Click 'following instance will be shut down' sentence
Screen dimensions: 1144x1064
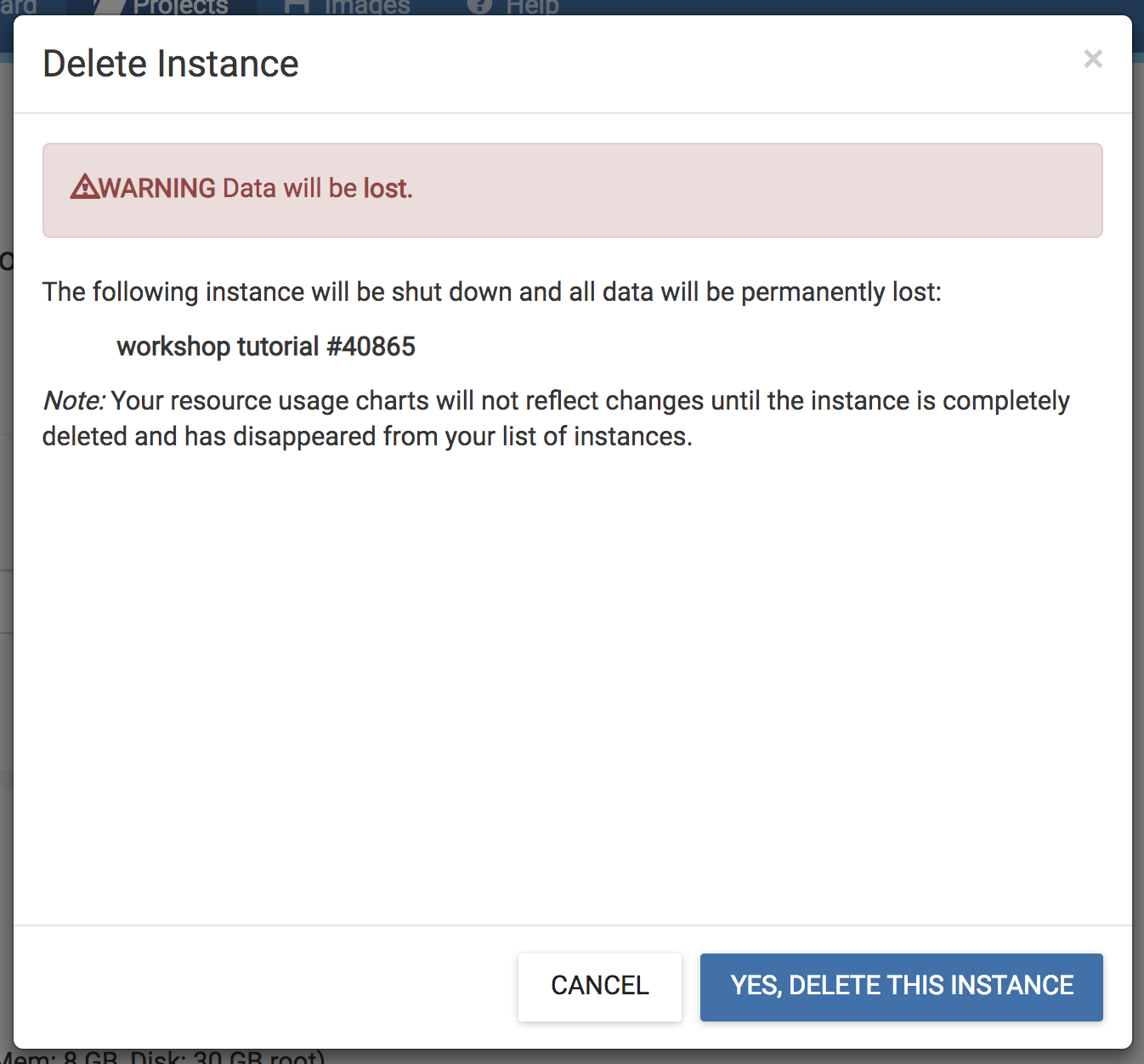pyautogui.click(x=492, y=292)
